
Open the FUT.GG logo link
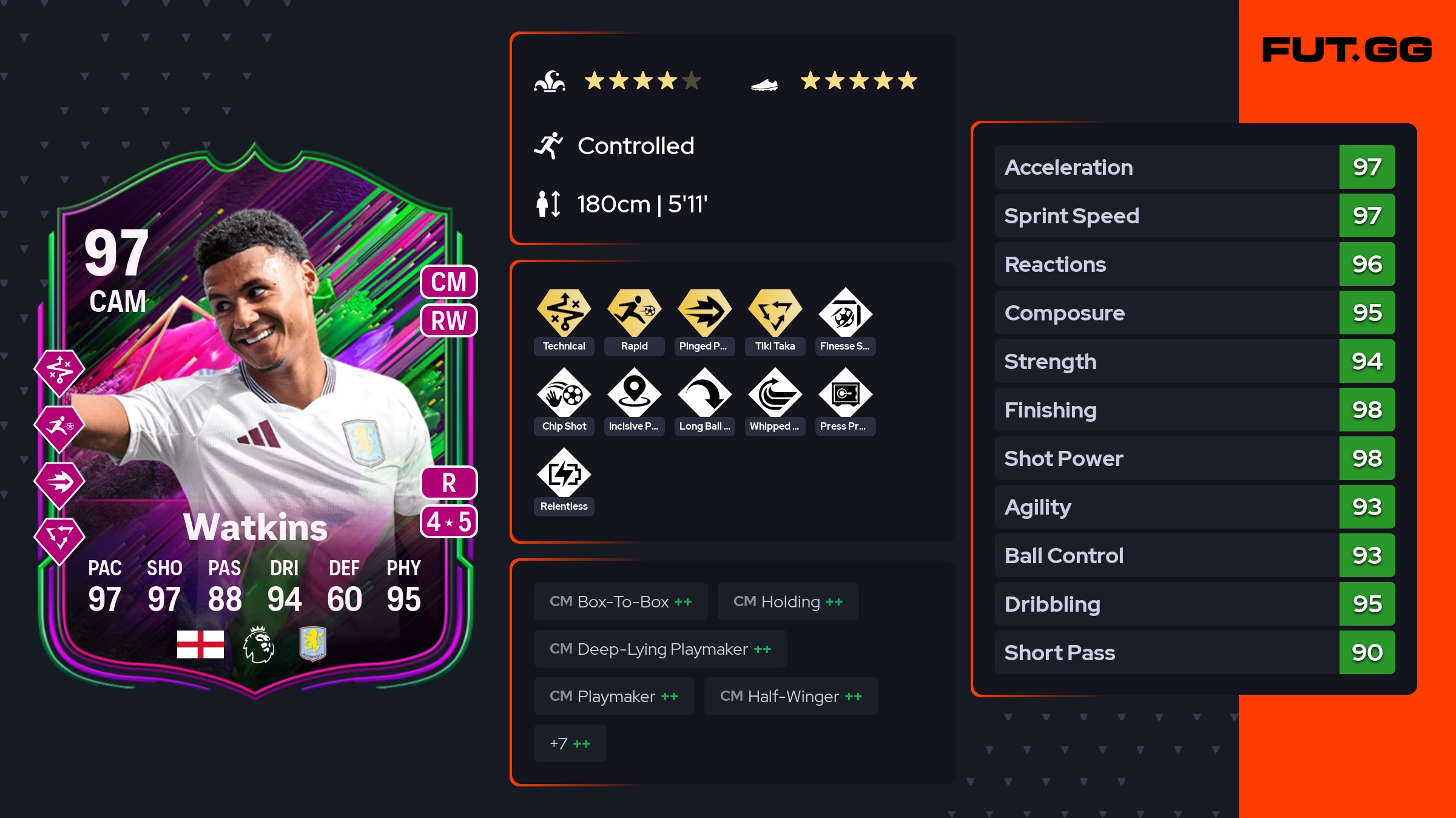point(1347,50)
